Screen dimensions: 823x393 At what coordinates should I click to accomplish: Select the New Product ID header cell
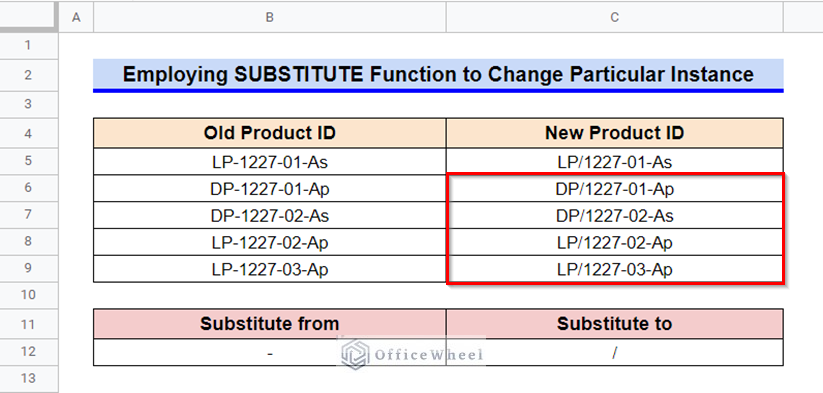tap(615, 133)
